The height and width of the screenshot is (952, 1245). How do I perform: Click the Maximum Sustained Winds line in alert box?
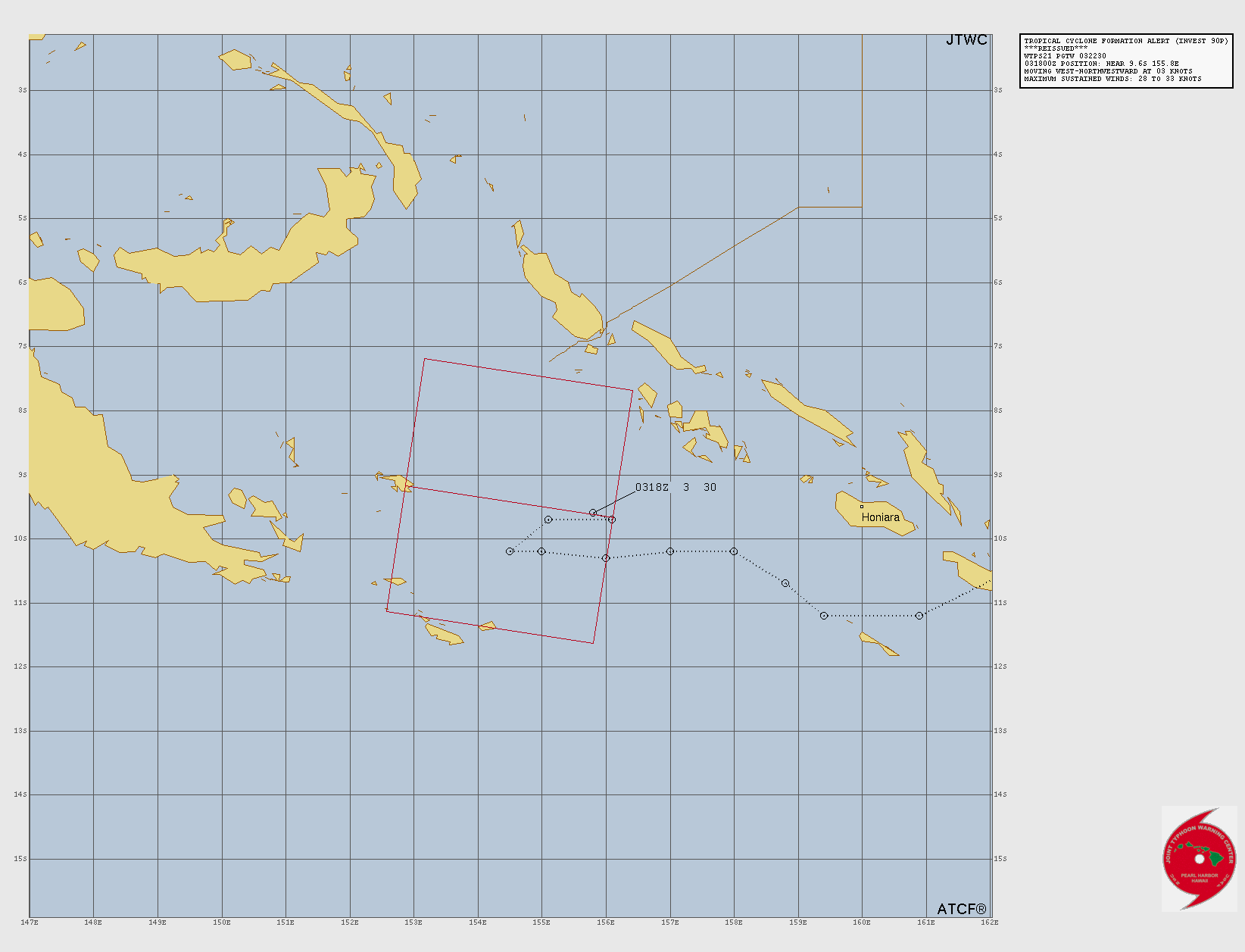coord(1112,79)
